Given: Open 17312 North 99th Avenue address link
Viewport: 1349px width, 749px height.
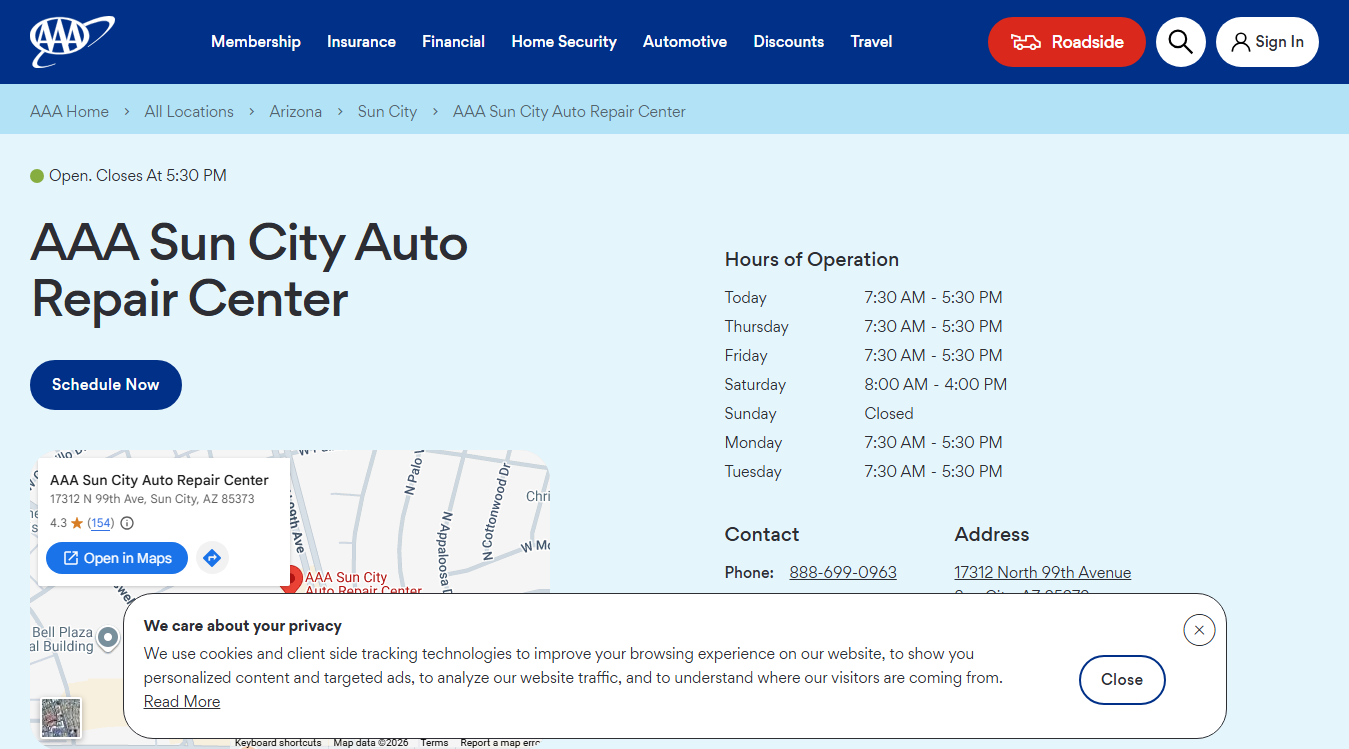Looking at the screenshot, I should click(x=1043, y=572).
